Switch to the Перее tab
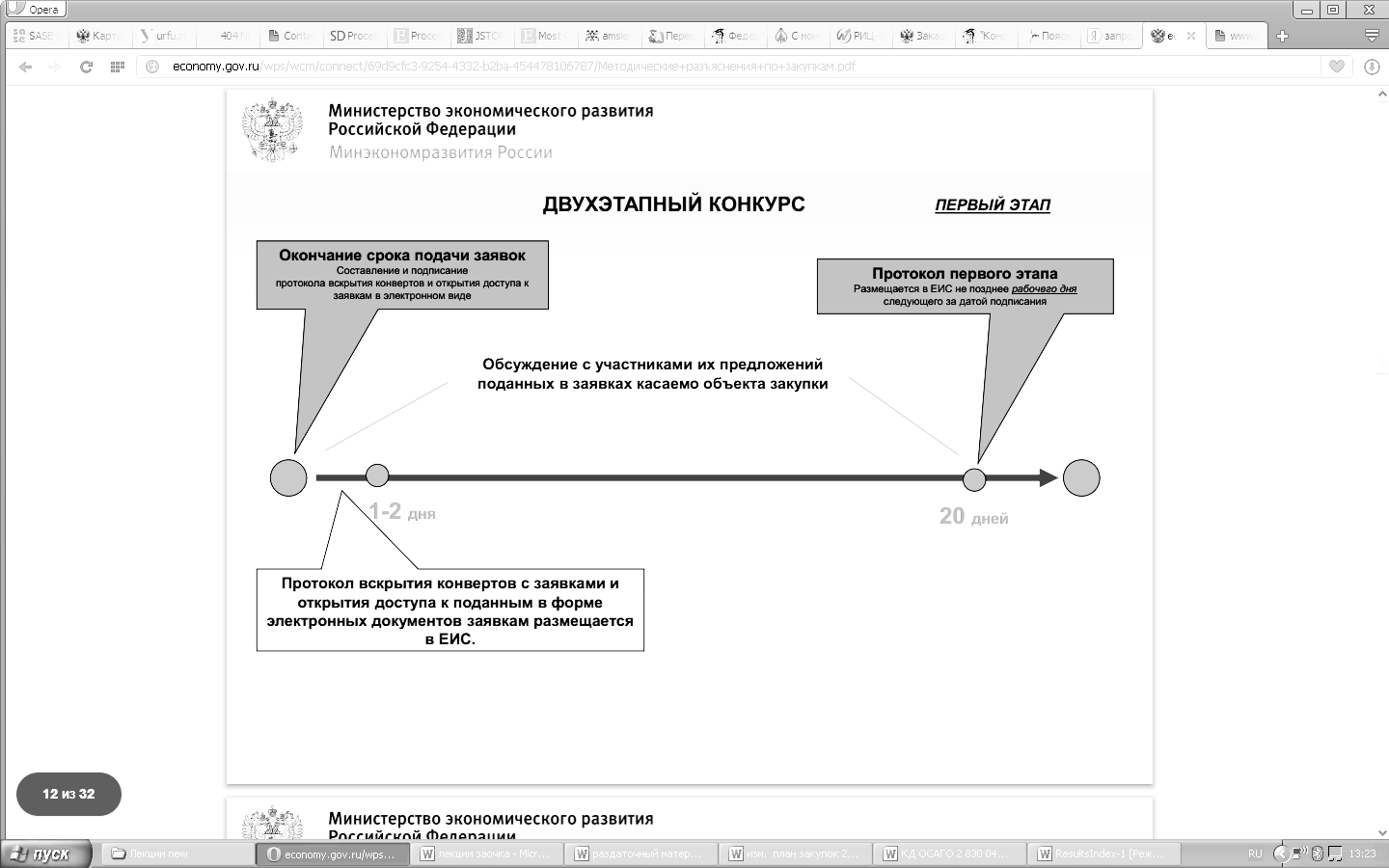1389x868 pixels. (x=670, y=36)
